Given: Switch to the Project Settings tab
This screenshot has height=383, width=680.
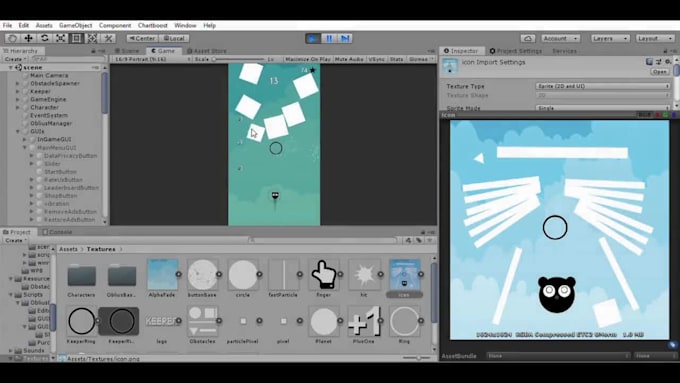Looking at the screenshot, I should tap(516, 51).
